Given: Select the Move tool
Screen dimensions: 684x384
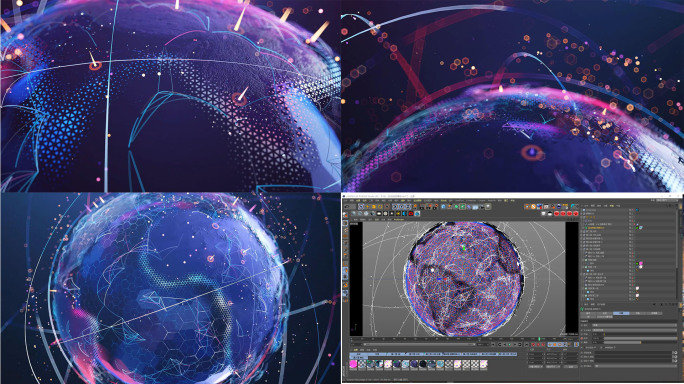Looking at the screenshot, I should (x=367, y=206).
